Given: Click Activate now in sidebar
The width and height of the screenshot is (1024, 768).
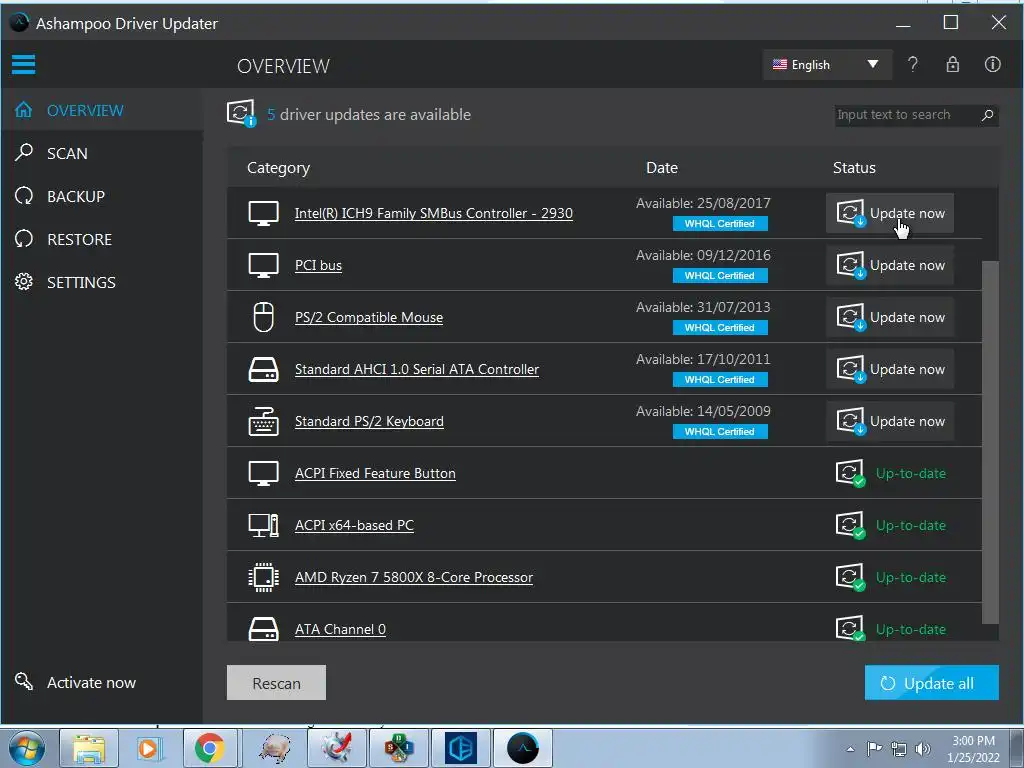Looking at the screenshot, I should (x=76, y=682).
